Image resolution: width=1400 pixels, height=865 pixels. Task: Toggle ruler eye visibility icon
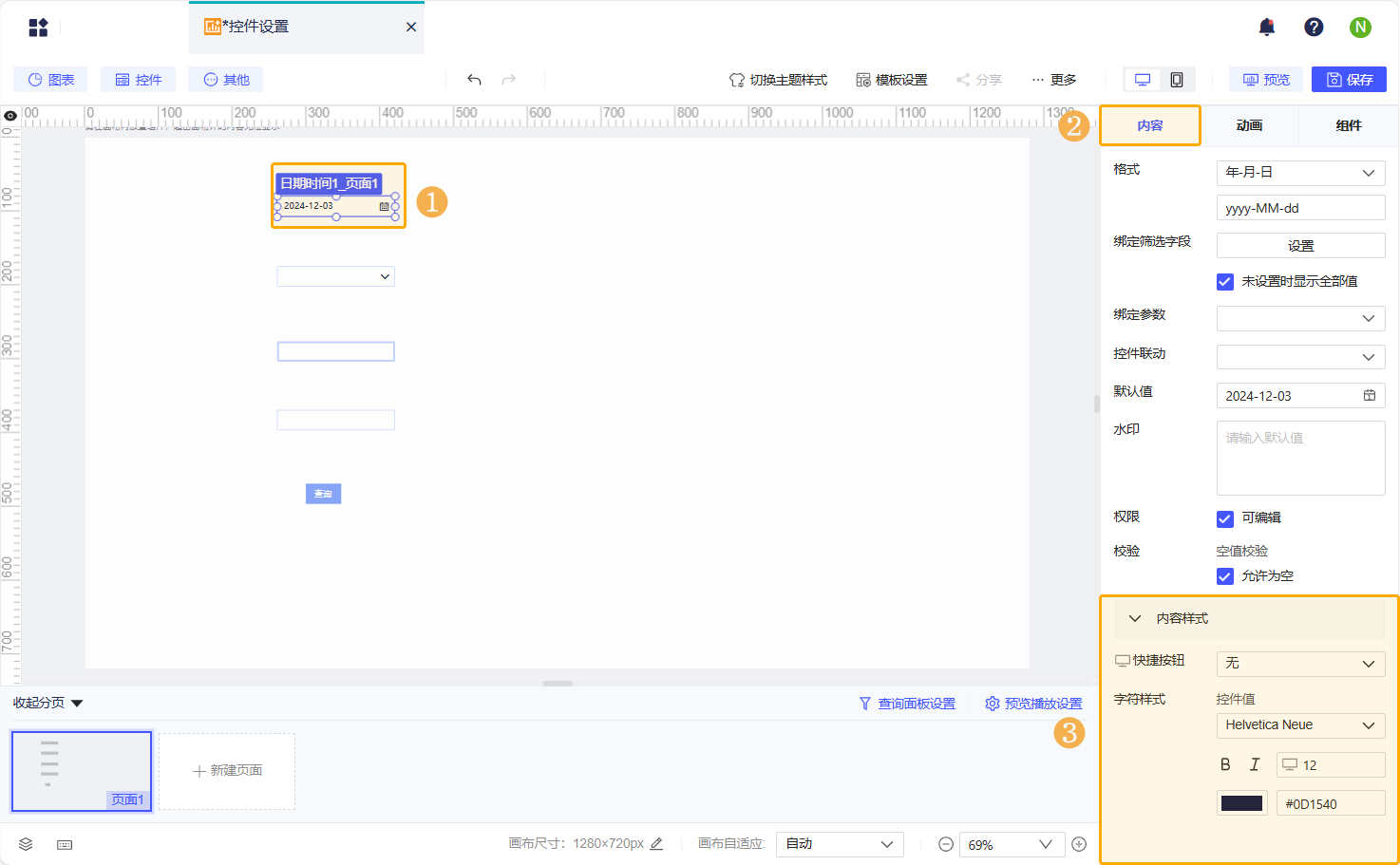(x=10, y=116)
